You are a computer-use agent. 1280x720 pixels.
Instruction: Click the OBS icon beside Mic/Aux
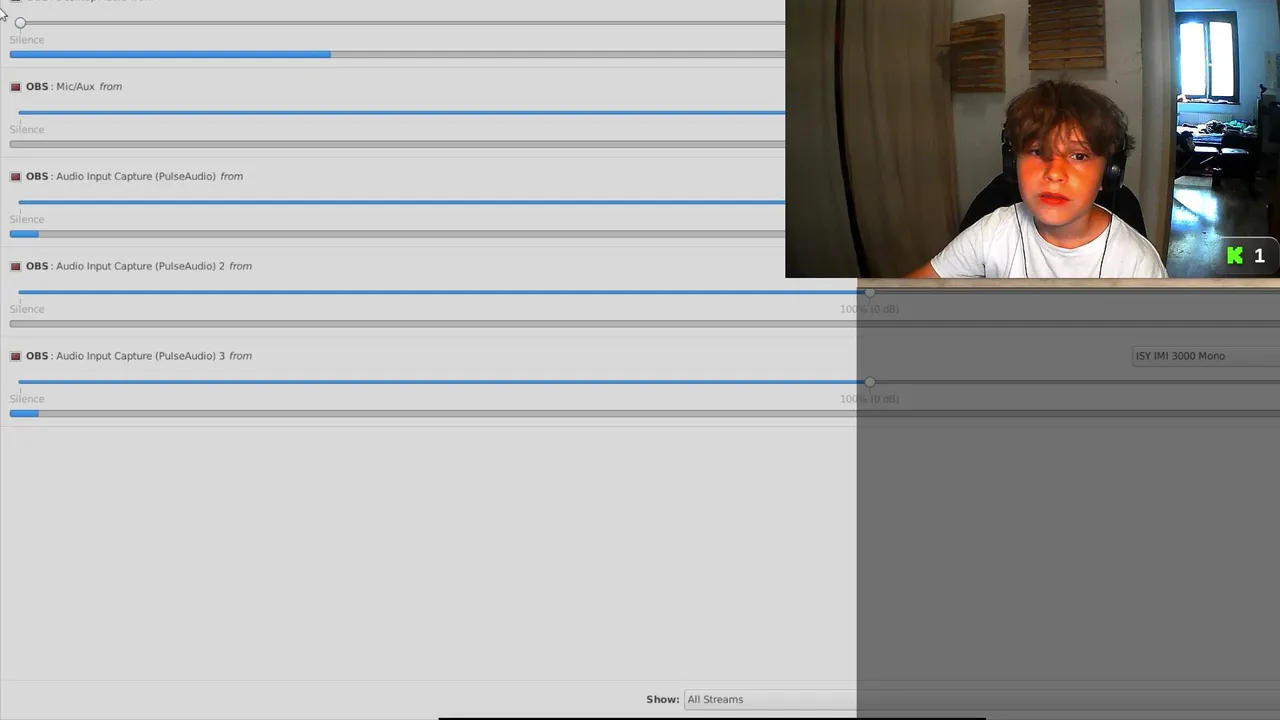pos(15,87)
